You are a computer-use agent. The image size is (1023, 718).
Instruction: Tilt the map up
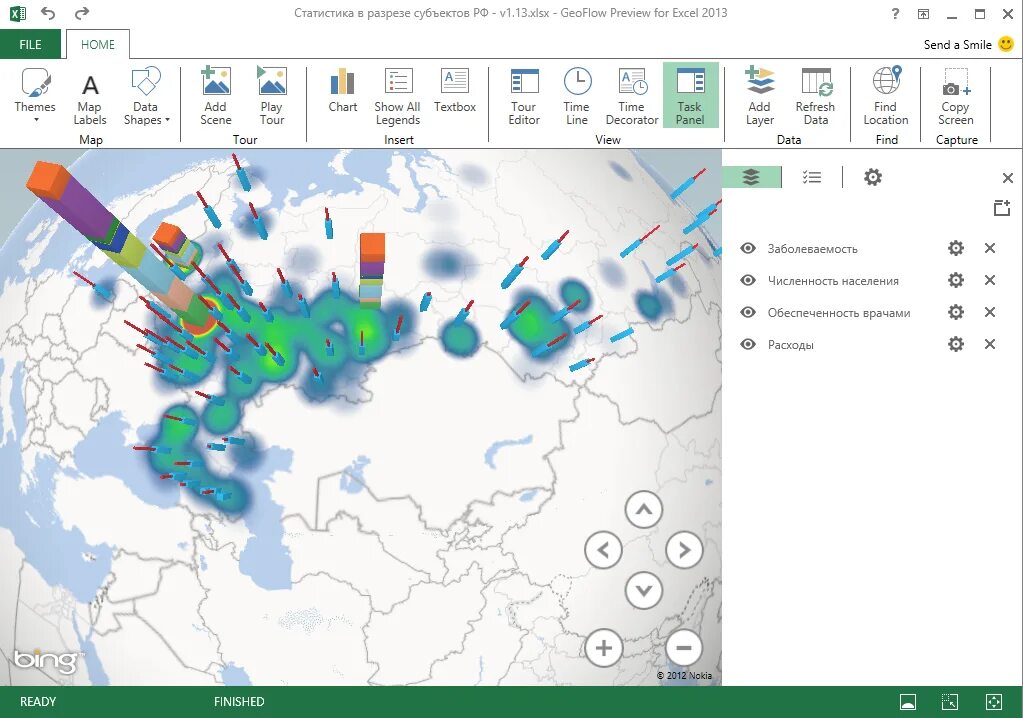[644, 509]
